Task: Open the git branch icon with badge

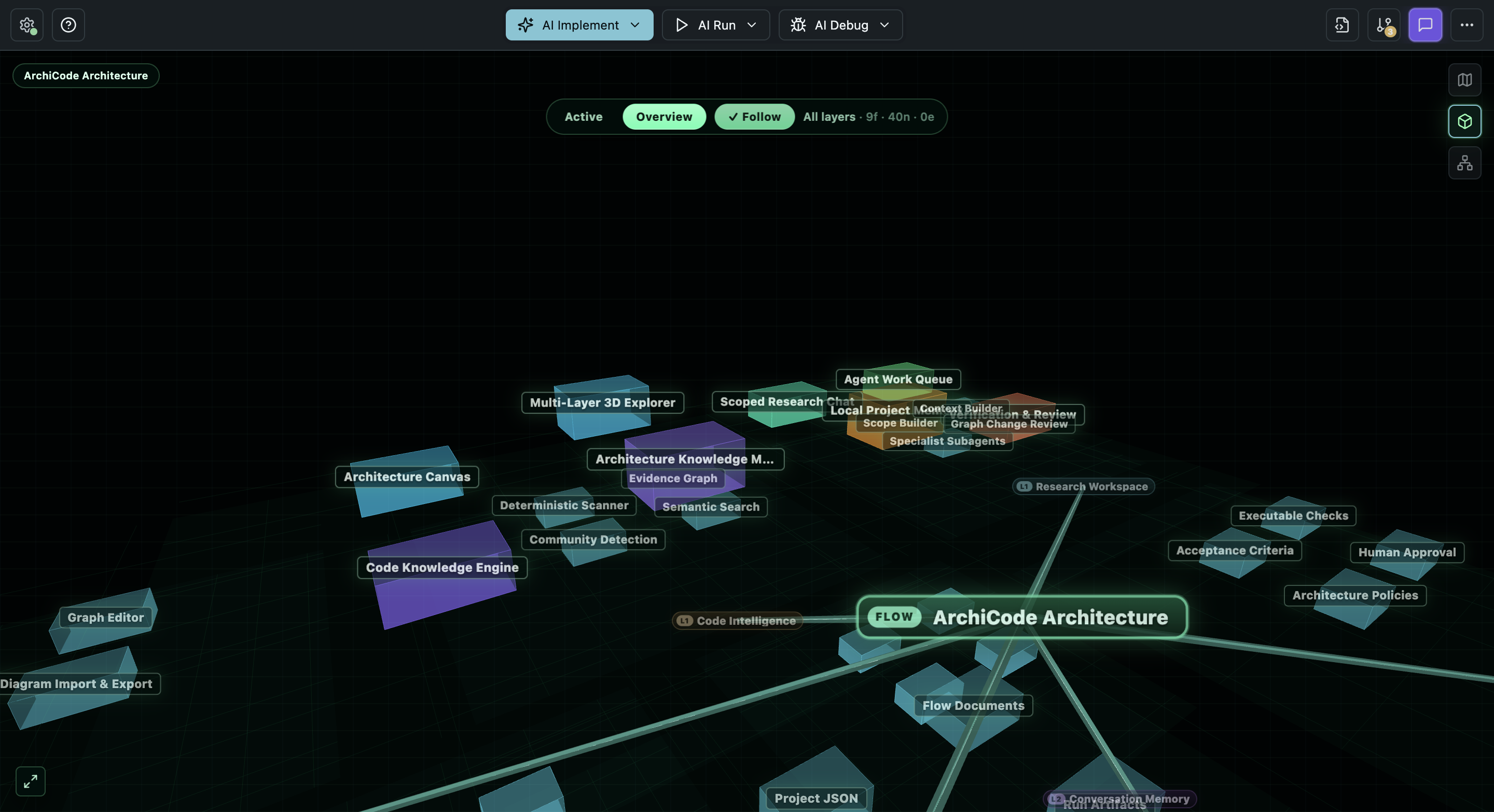Action: 1384,25
